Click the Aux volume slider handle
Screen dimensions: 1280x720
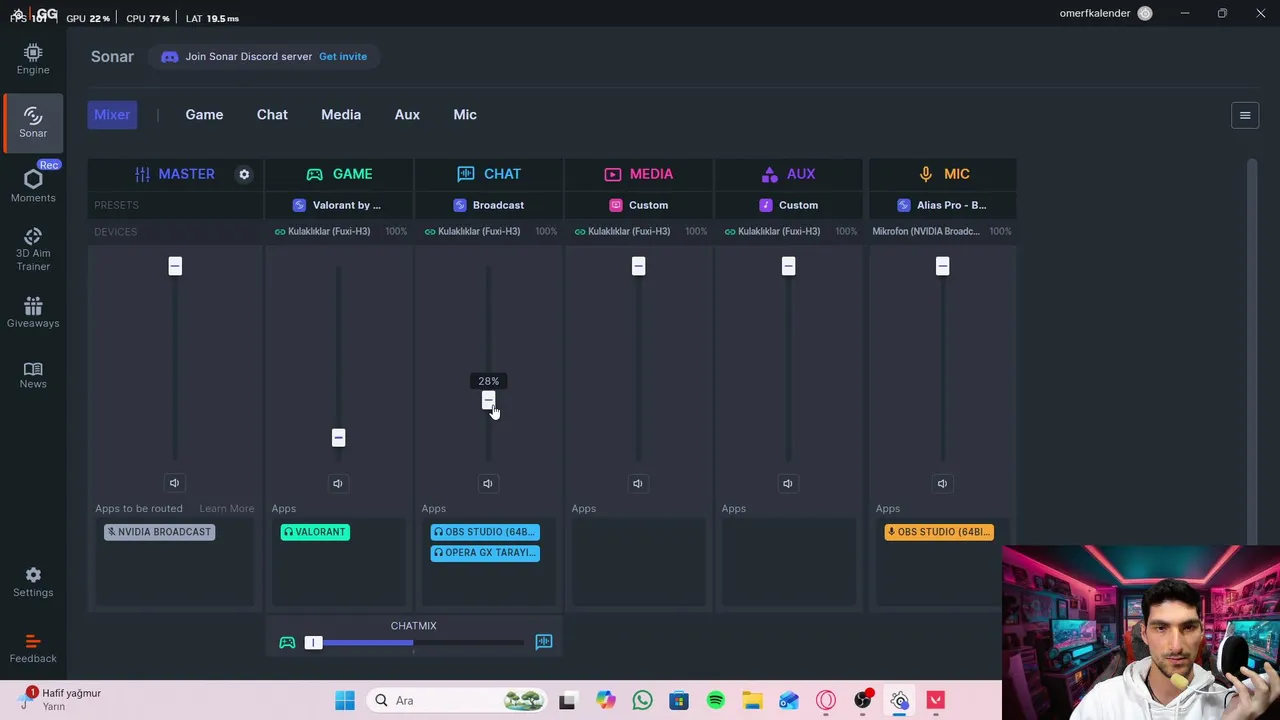[x=788, y=266]
